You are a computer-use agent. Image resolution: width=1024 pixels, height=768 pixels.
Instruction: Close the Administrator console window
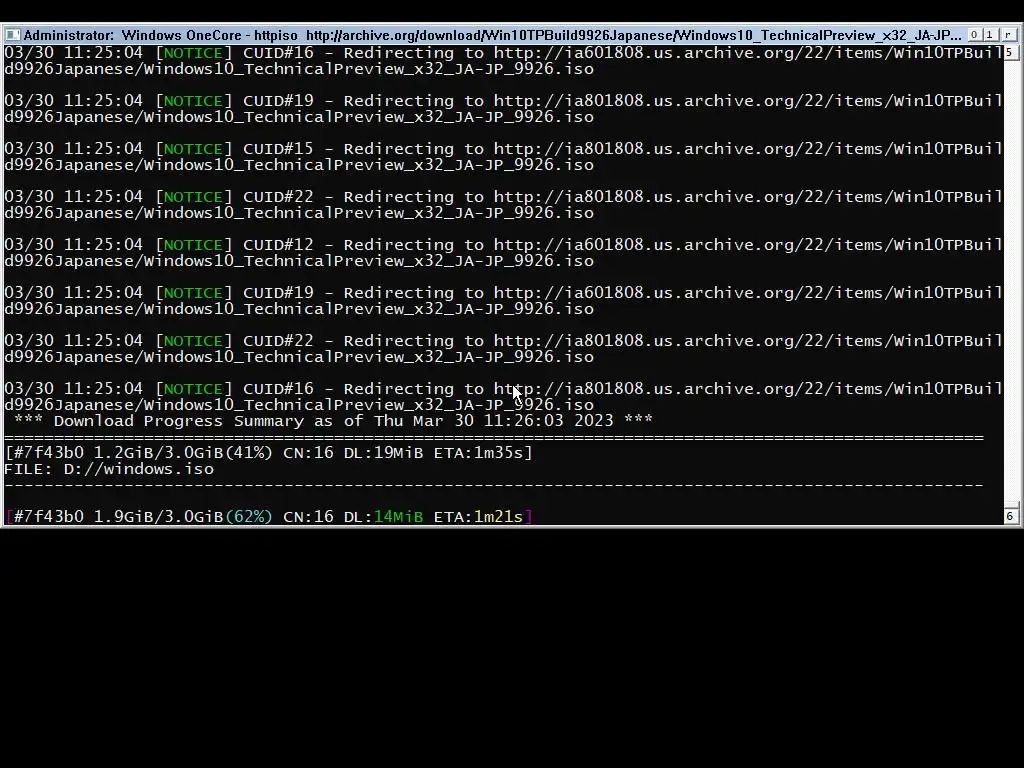click(x=1009, y=35)
